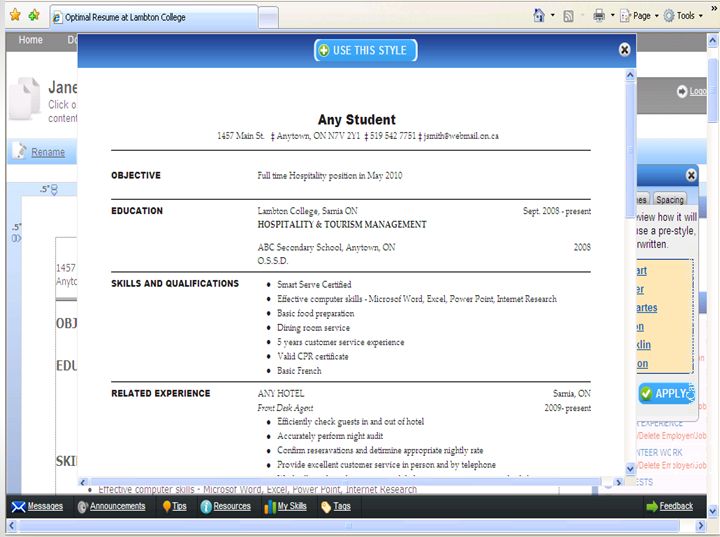720x537 pixels.
Task: Close the style preview dialog
Action: coord(624,50)
